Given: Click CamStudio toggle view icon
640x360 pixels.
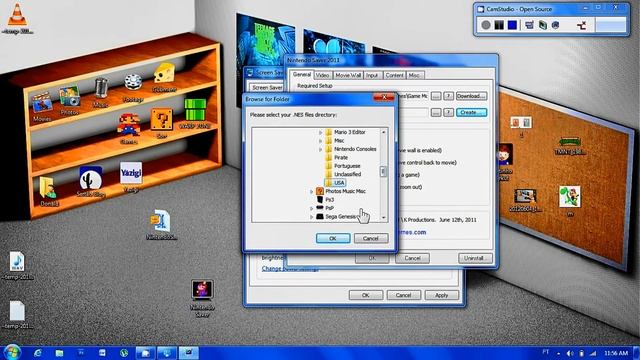Looking at the screenshot, I should [582, 26].
